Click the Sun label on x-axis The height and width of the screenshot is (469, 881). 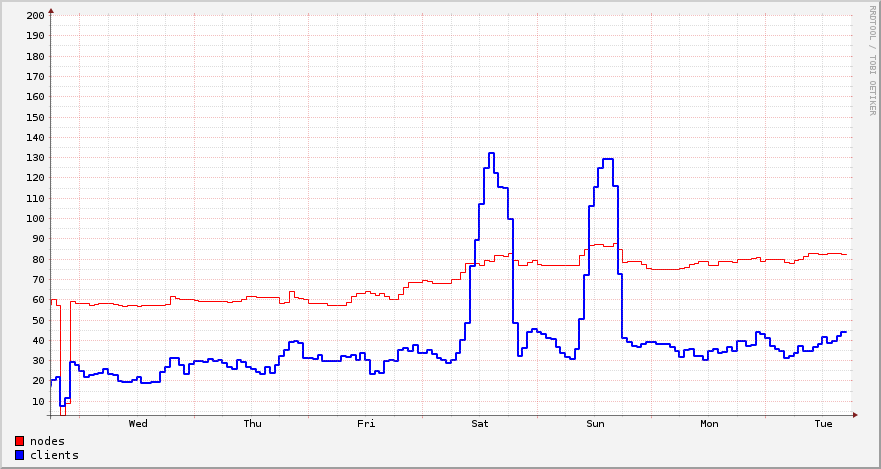[x=595, y=424]
